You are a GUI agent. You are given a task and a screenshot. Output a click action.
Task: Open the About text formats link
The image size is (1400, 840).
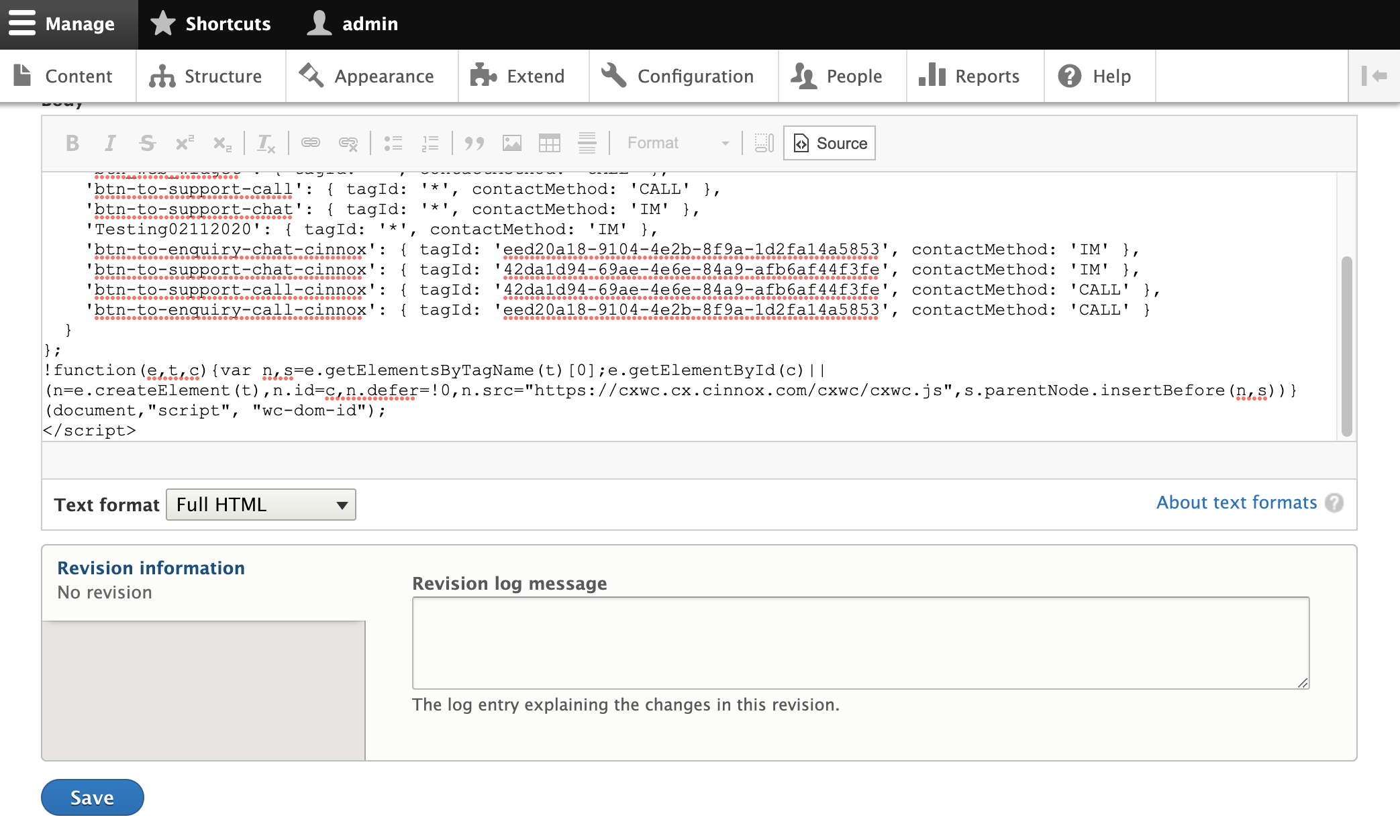(1236, 503)
